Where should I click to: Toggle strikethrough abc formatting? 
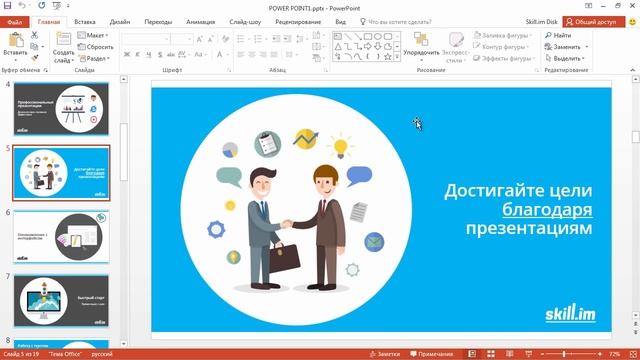171,54
